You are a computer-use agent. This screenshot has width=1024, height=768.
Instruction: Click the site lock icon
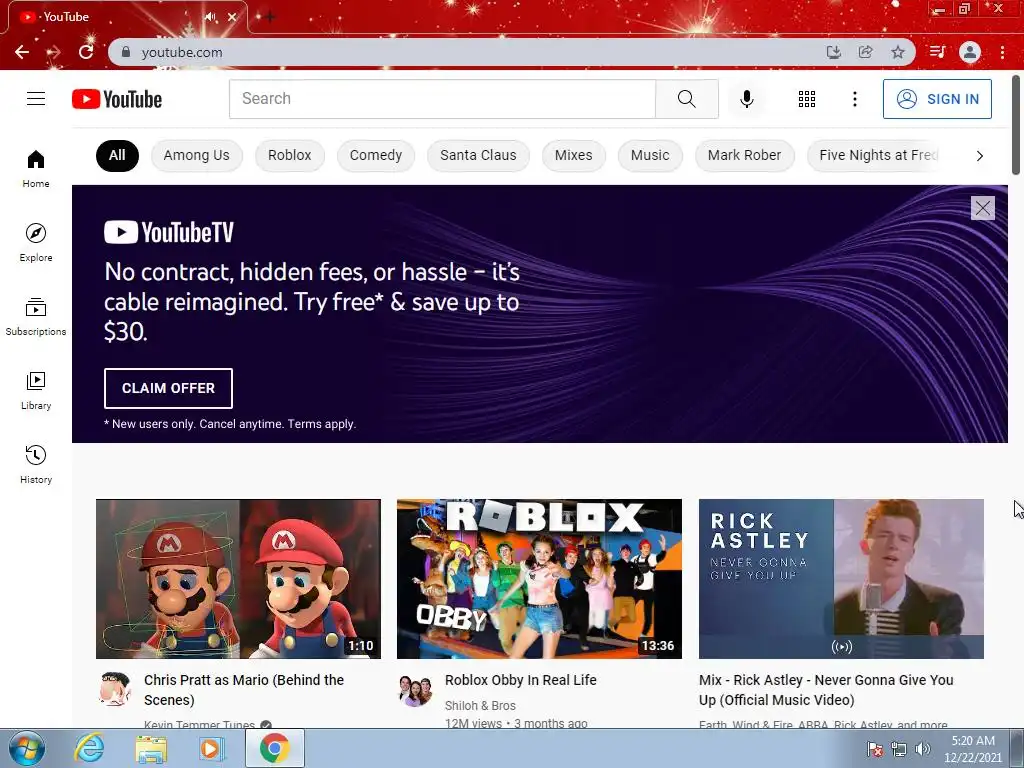coord(126,52)
